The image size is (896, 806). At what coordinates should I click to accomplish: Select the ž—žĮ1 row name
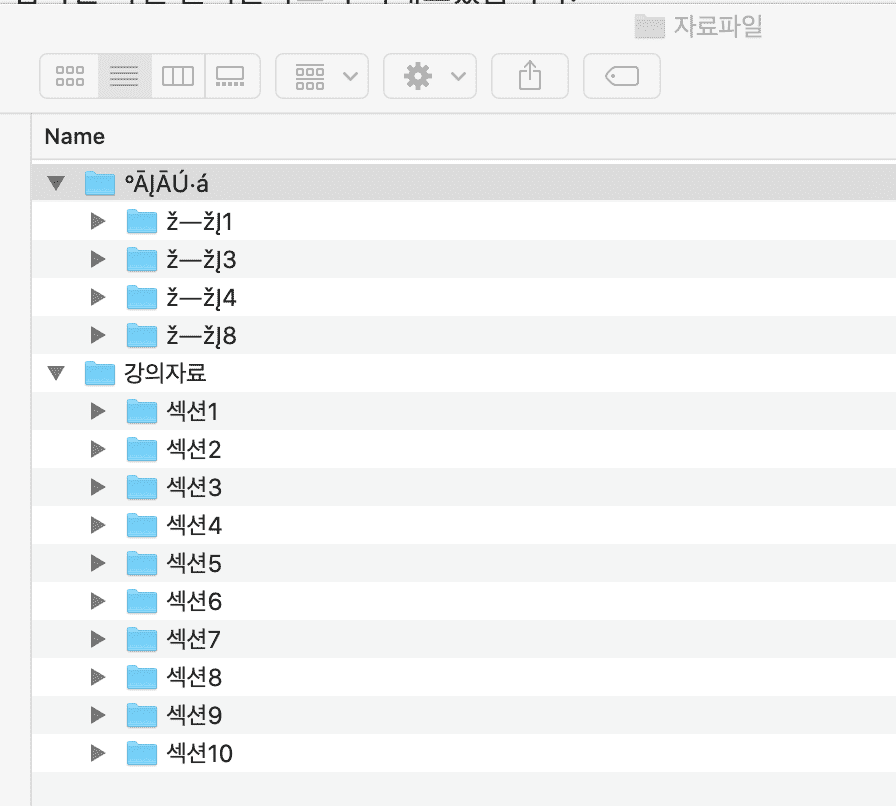[199, 222]
